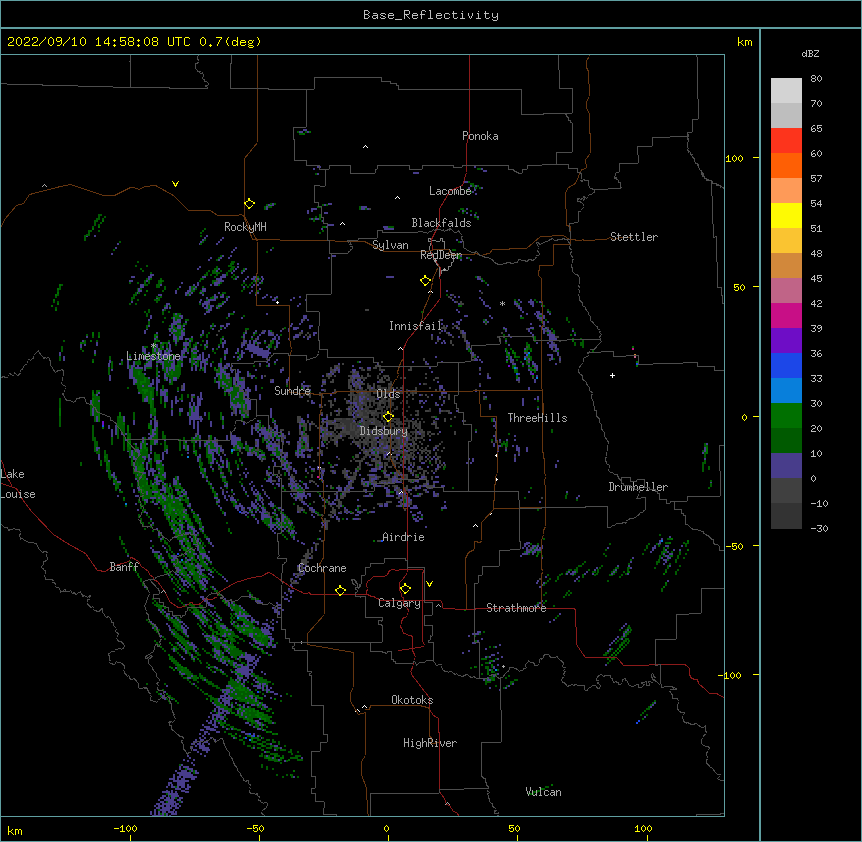Click the Strathmore town label
Image resolution: width=862 pixels, height=842 pixels.
tap(516, 608)
